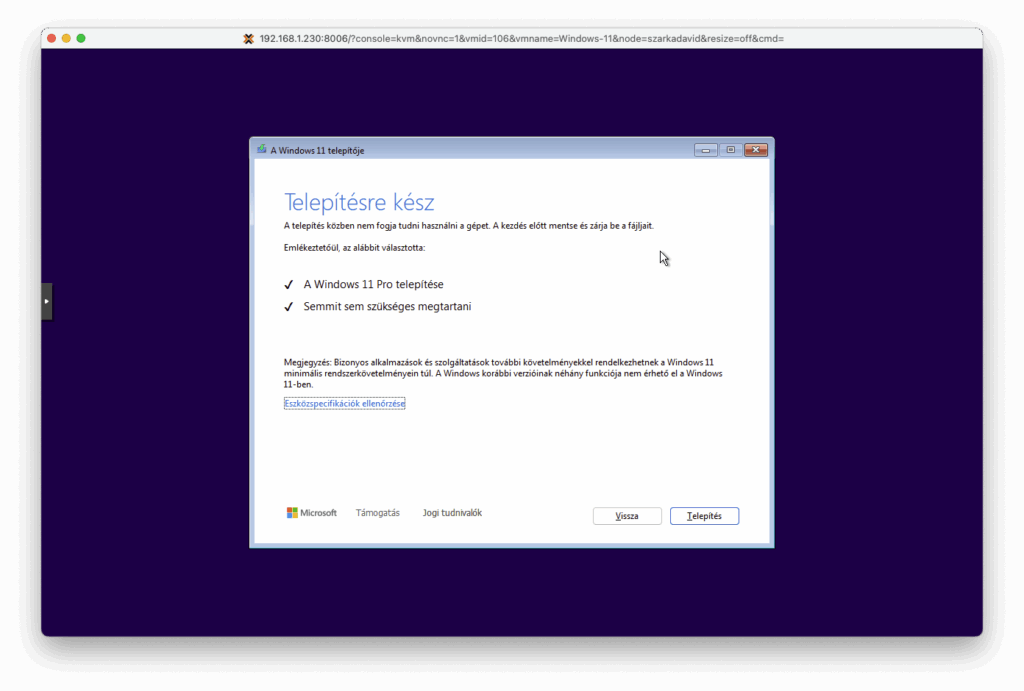Open the Jogi tudnivalók legal link

pyautogui.click(x=452, y=513)
